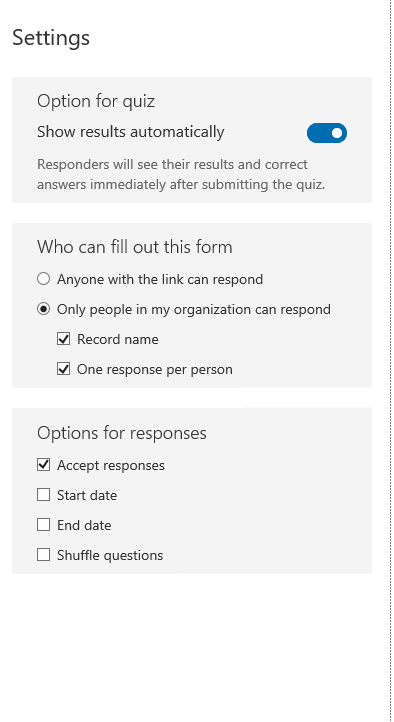
Task: Enable the End date checkbox
Action: [43, 525]
